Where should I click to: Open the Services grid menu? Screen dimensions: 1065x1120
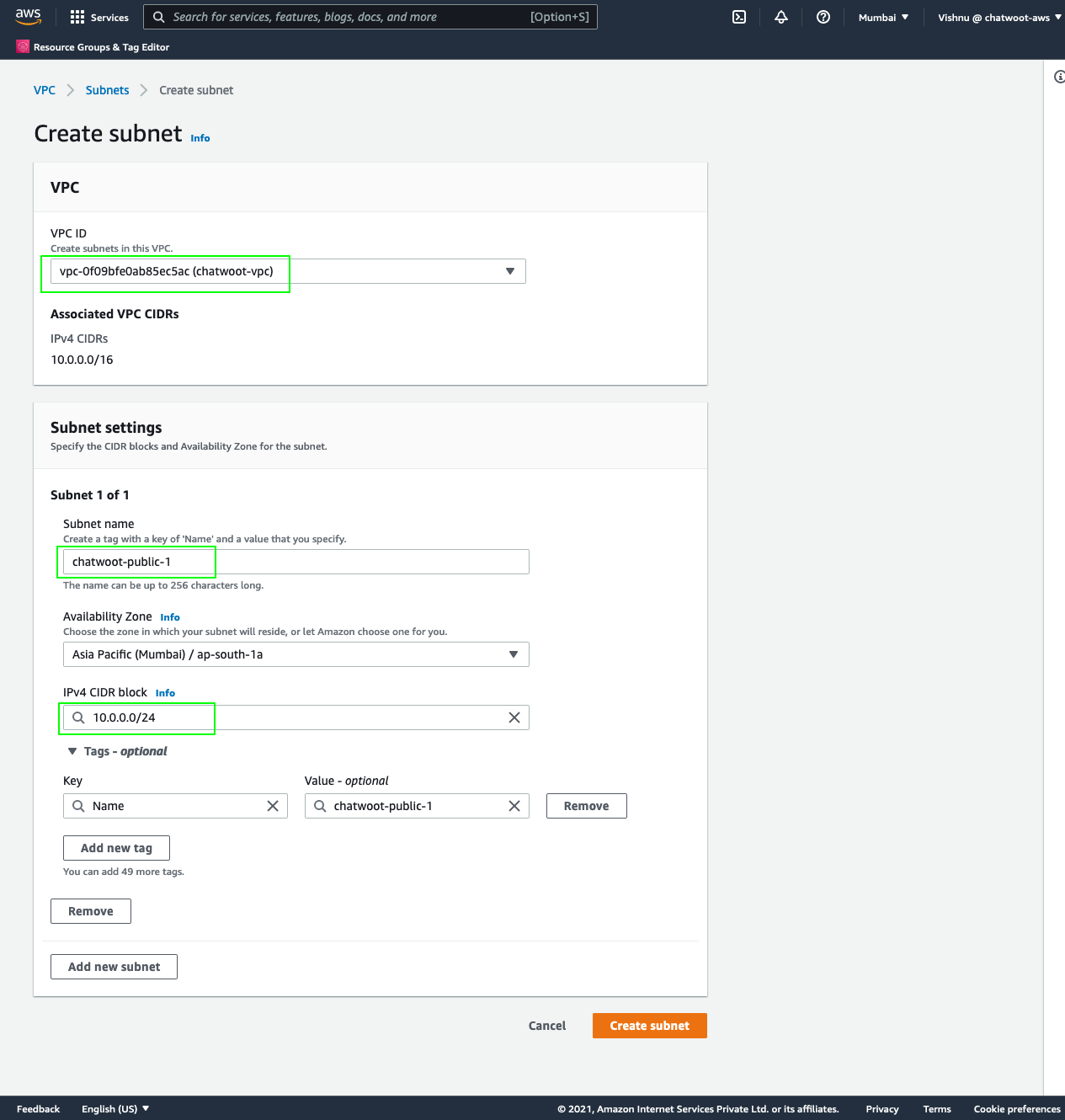tap(99, 17)
